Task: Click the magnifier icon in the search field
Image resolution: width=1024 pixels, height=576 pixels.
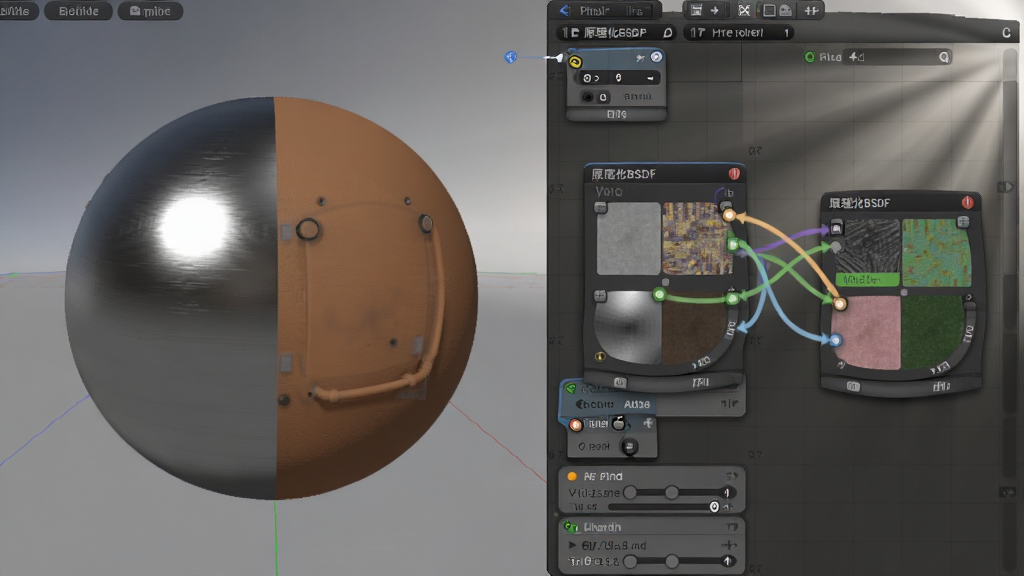Action: 944,57
